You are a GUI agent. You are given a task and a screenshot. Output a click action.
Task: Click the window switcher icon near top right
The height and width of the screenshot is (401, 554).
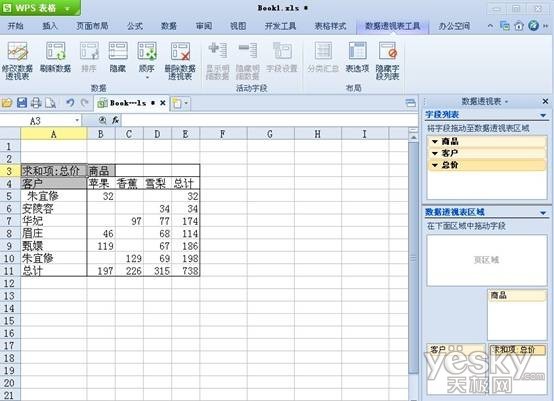(x=505, y=26)
